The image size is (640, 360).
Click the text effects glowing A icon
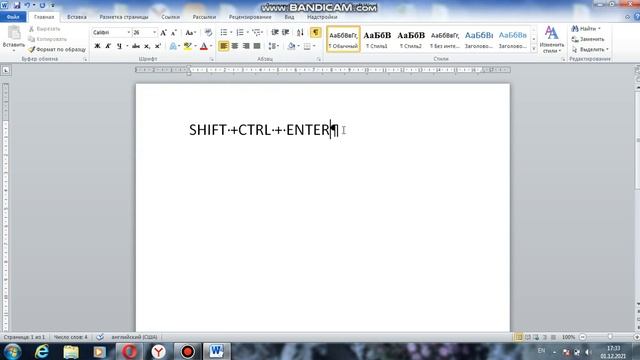coord(173,46)
